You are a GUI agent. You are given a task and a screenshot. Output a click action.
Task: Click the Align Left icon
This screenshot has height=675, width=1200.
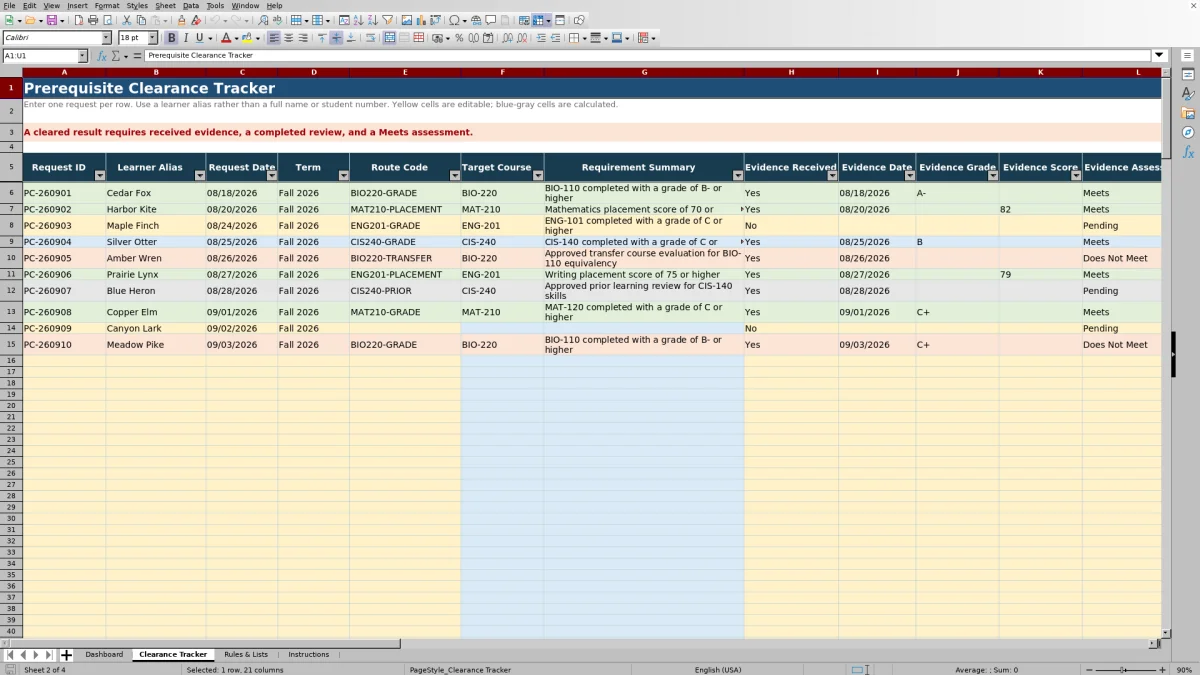(275, 38)
